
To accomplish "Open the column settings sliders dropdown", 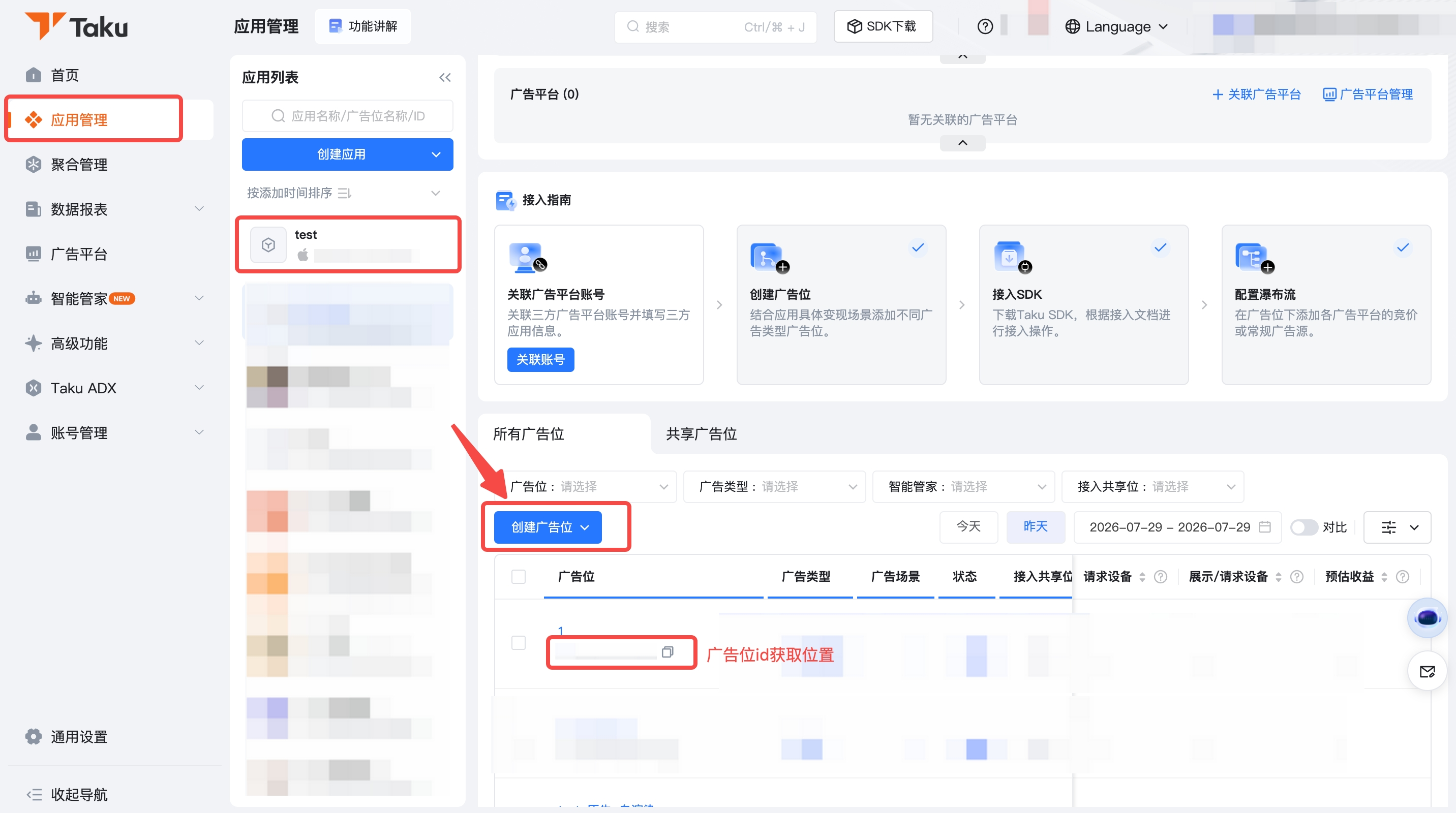I will 1397,527.
